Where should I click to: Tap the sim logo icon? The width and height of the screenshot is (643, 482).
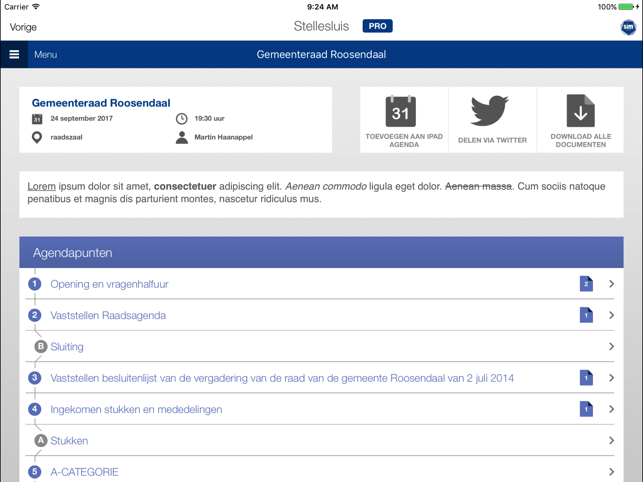point(628,27)
